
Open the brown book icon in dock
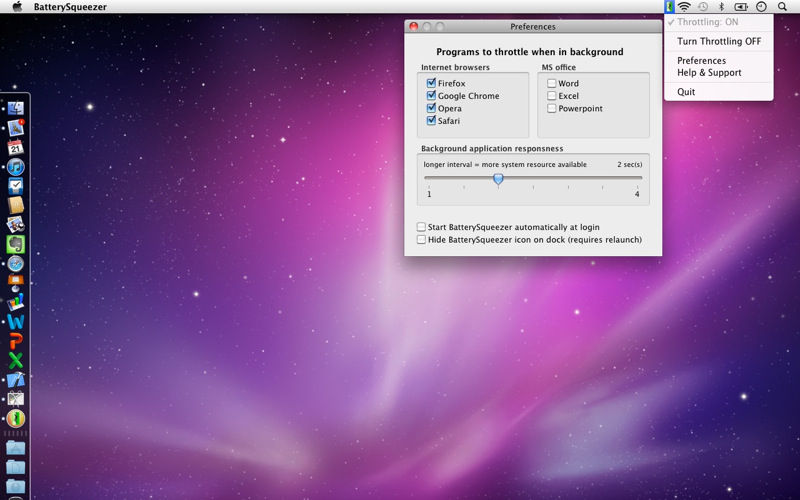tap(15, 205)
